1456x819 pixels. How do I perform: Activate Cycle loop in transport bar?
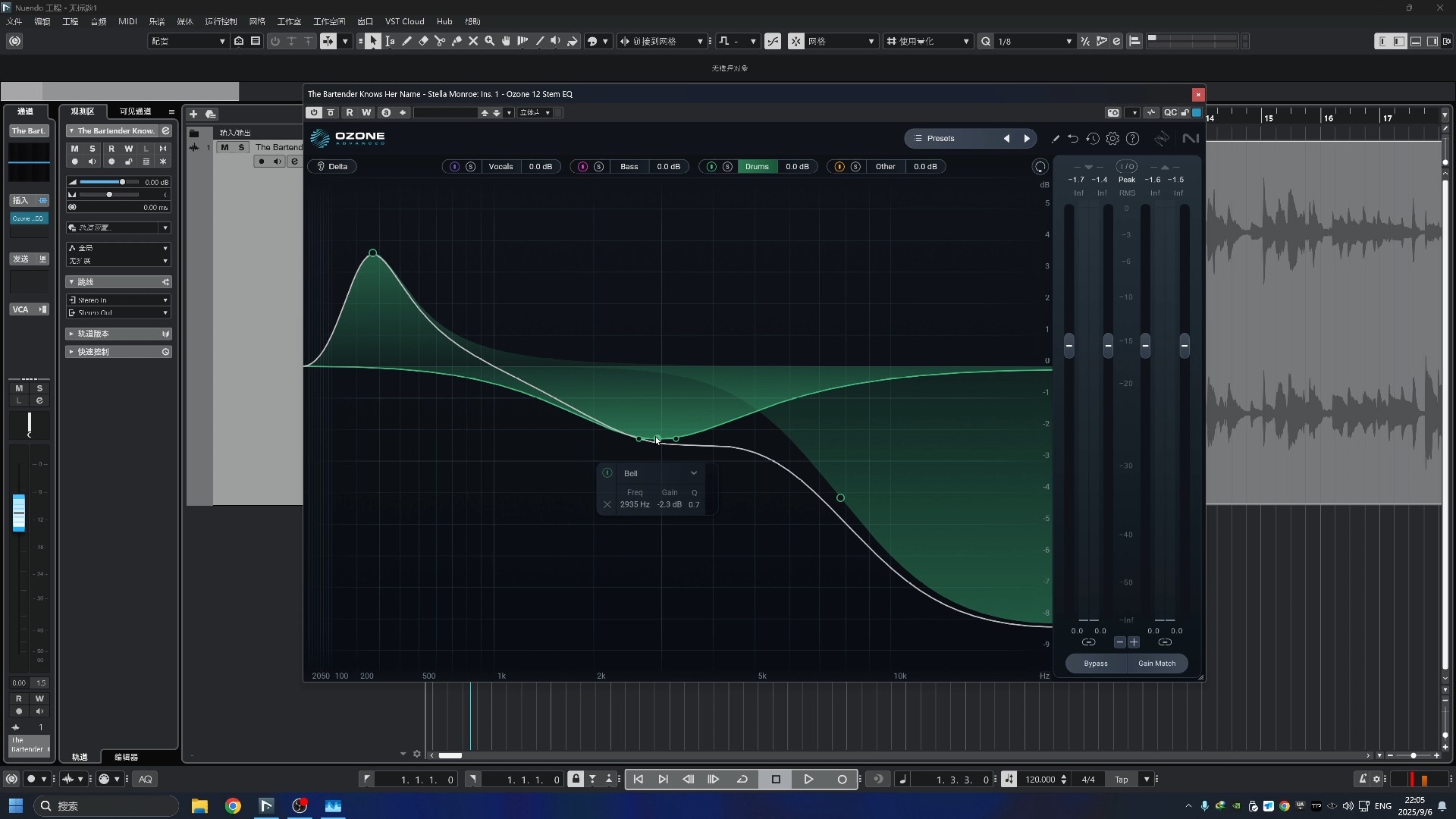coord(742,780)
